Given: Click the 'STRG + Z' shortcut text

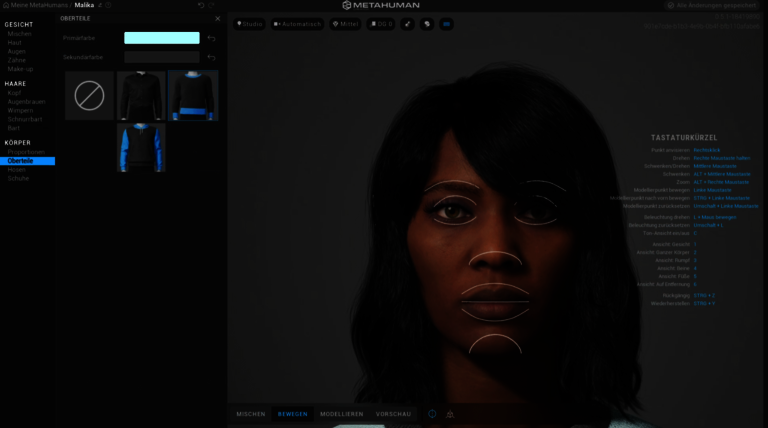Looking at the screenshot, I should pyautogui.click(x=704, y=296).
